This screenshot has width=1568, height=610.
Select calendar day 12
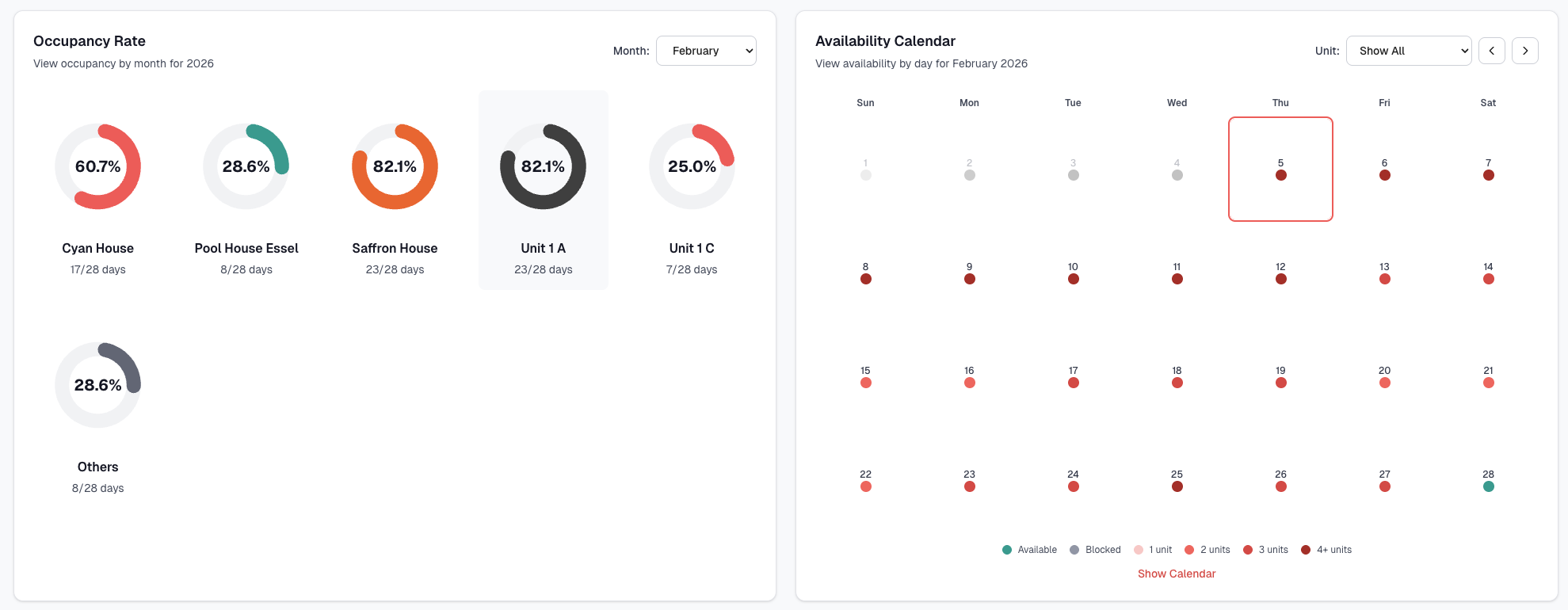(1280, 273)
